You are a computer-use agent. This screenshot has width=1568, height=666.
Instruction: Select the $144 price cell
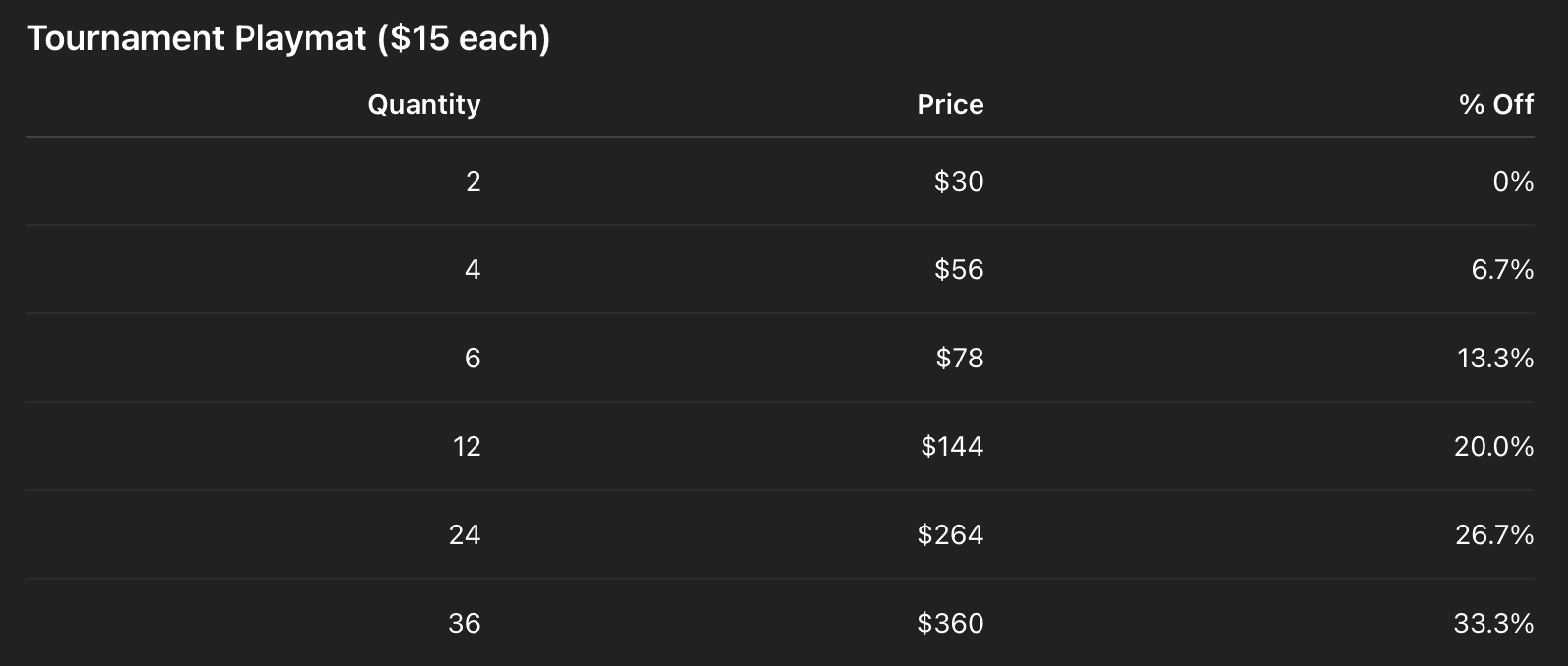coord(951,446)
